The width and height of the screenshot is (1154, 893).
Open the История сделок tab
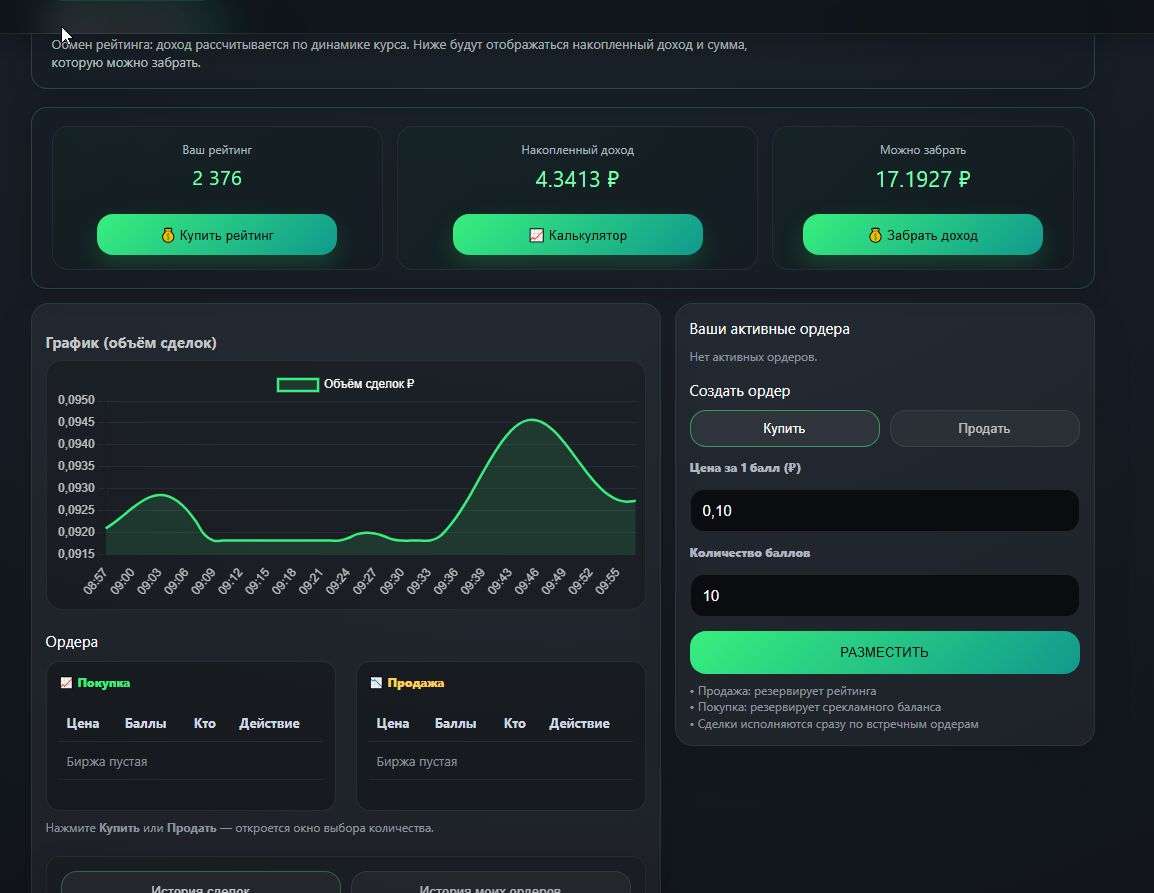click(201, 883)
